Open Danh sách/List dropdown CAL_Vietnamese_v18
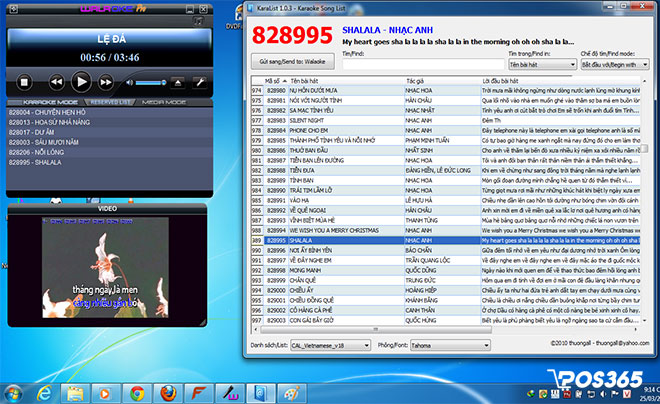The image size is (660, 404). tap(330, 346)
